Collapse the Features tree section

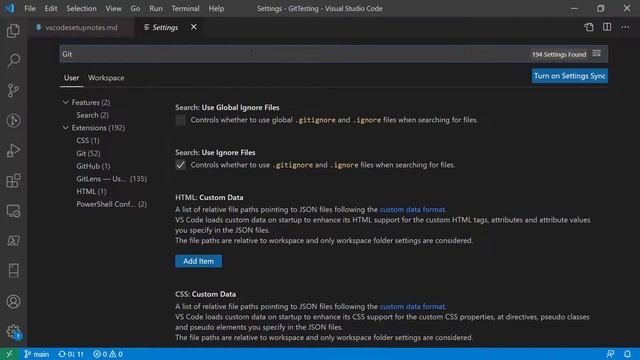click(x=65, y=102)
